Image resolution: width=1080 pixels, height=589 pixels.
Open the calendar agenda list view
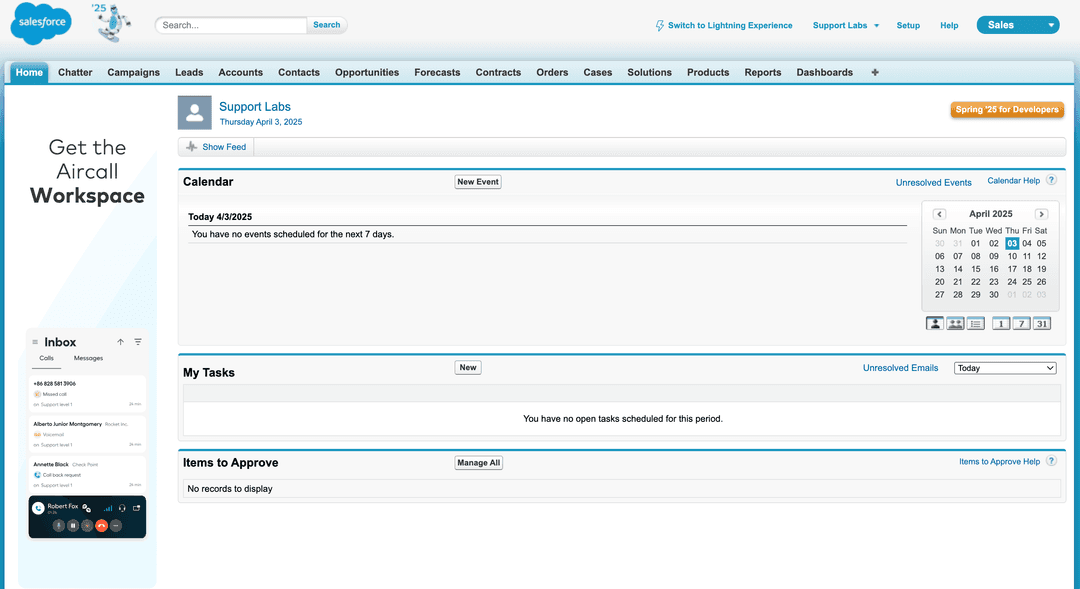pos(975,322)
